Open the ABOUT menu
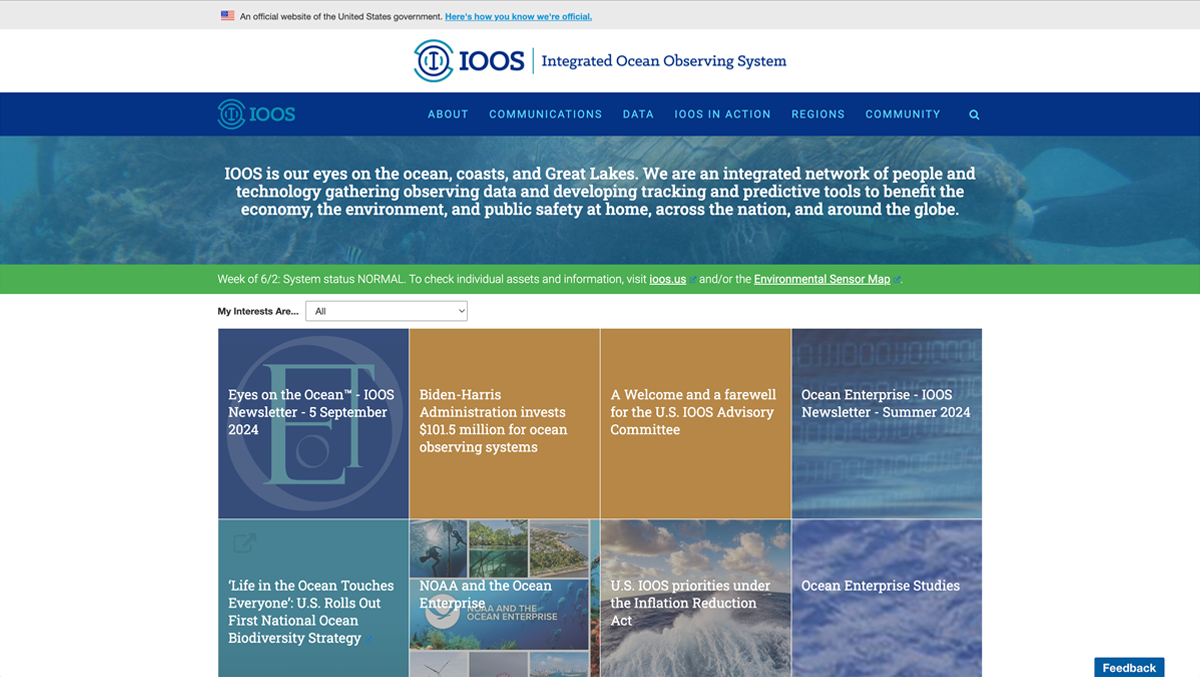 point(448,114)
